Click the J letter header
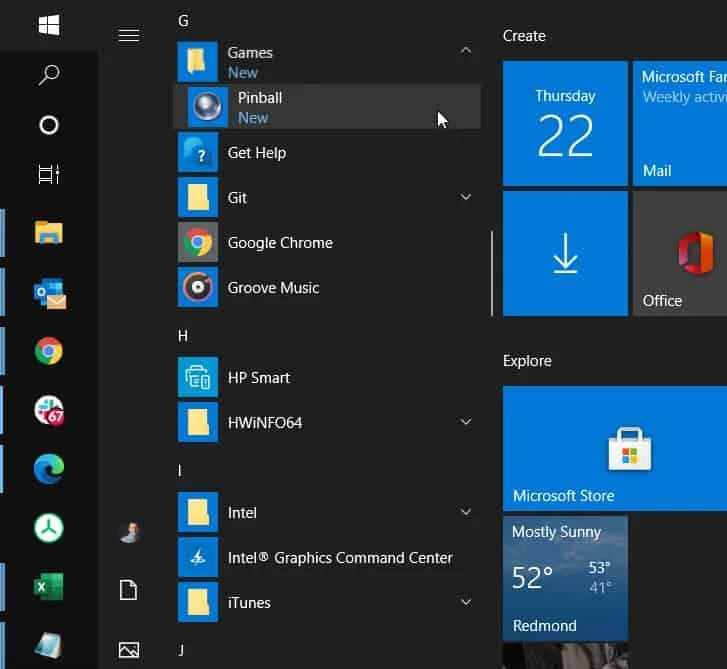 [181, 650]
